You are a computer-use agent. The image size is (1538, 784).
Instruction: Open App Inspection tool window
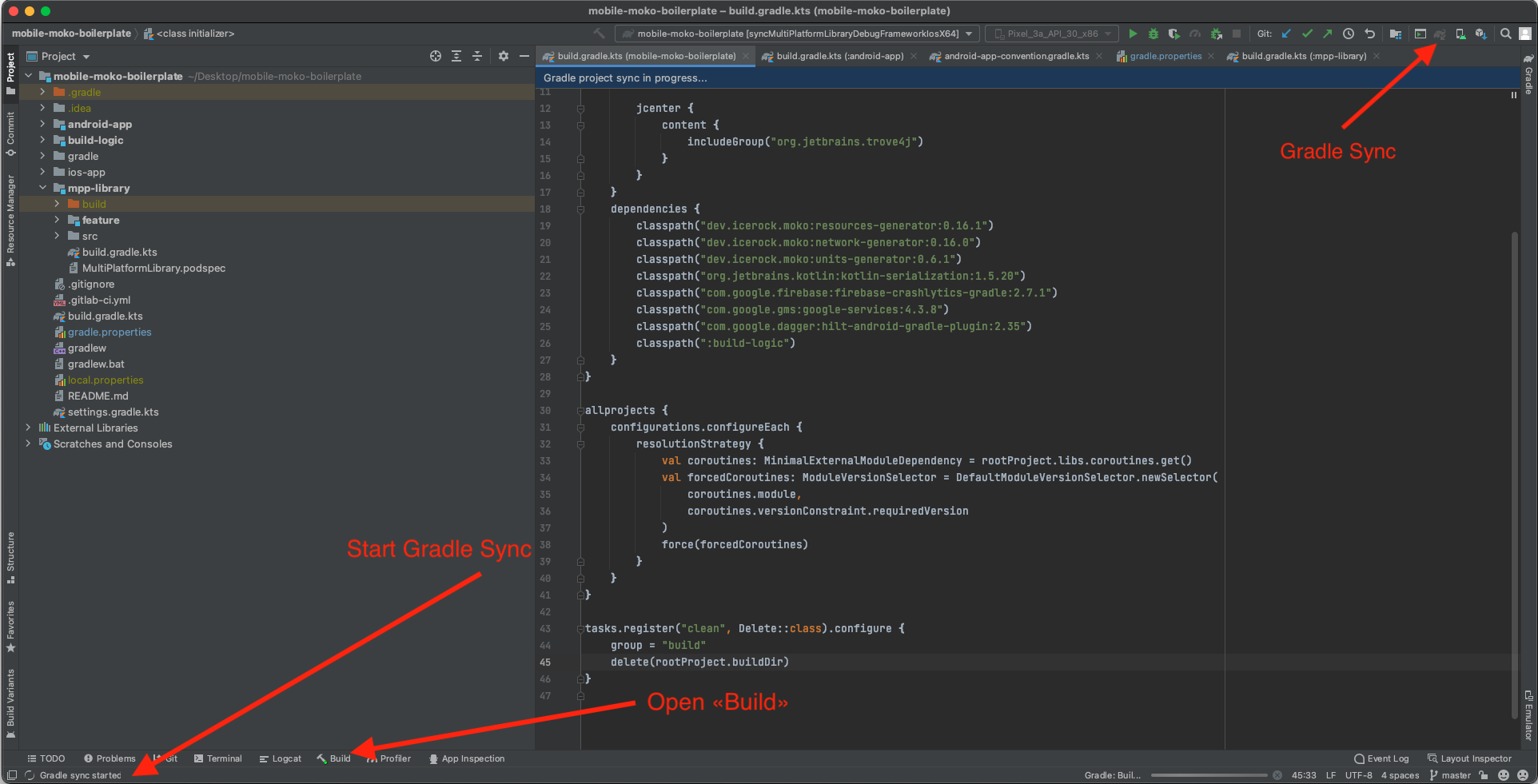coord(467,758)
